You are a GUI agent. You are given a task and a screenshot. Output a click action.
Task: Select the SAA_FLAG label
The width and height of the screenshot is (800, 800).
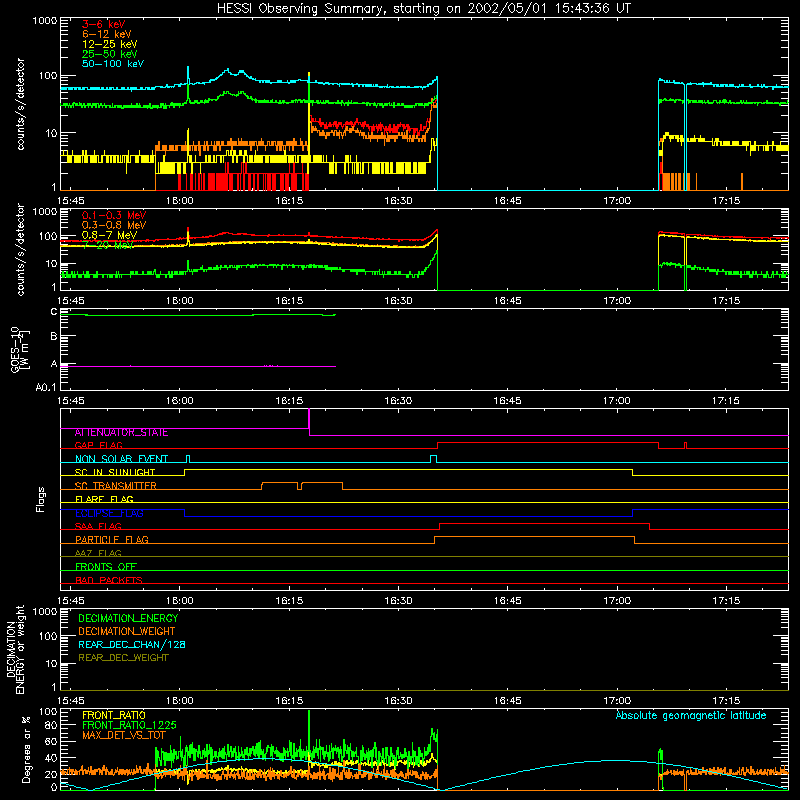(x=98, y=526)
